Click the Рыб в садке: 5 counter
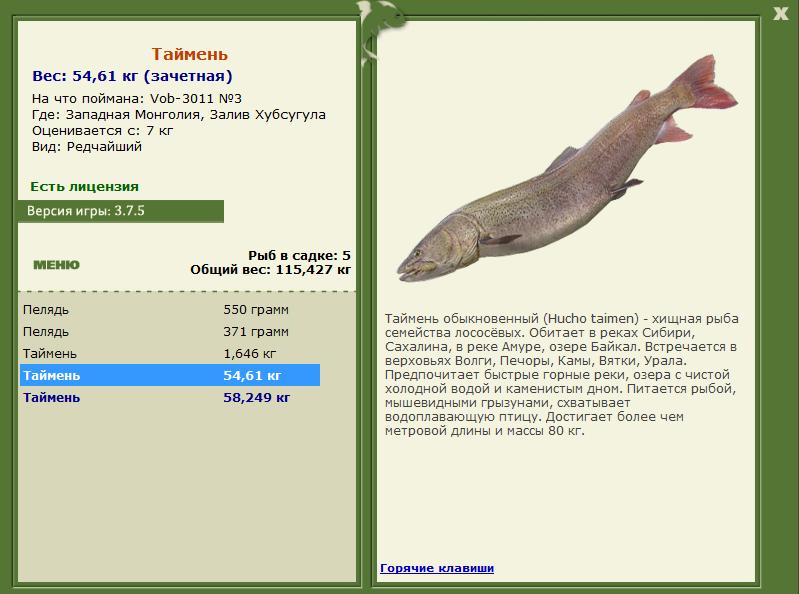This screenshot has height=594, width=799. pyautogui.click(x=299, y=255)
